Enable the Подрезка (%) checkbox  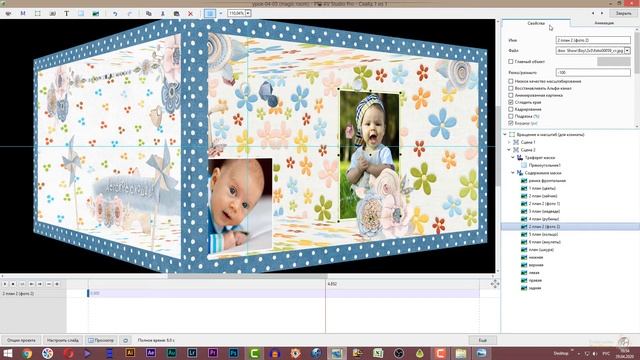click(511, 116)
